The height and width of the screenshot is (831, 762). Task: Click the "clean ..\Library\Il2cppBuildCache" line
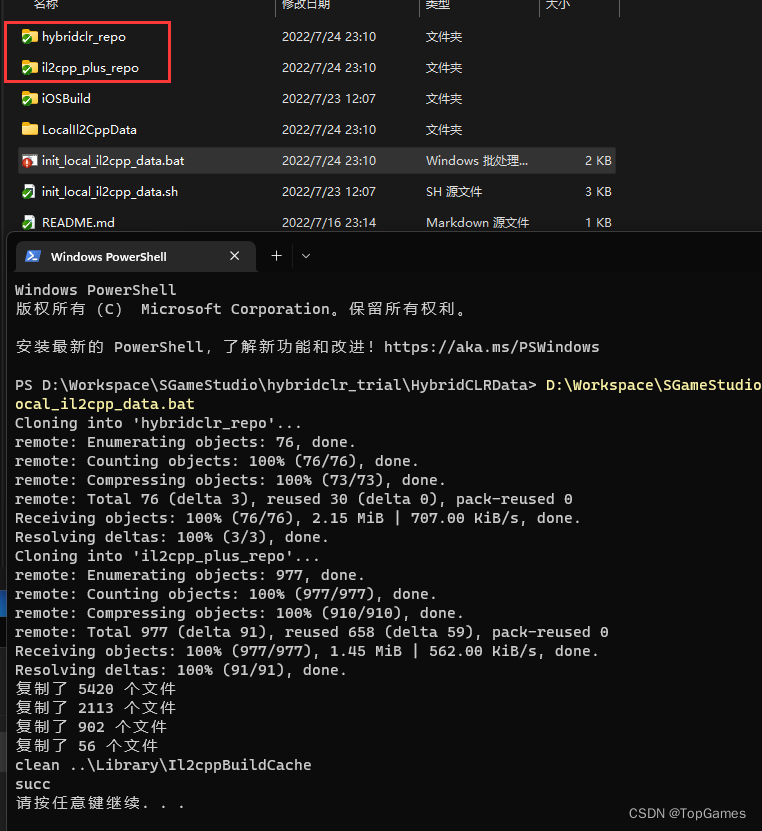click(163, 765)
